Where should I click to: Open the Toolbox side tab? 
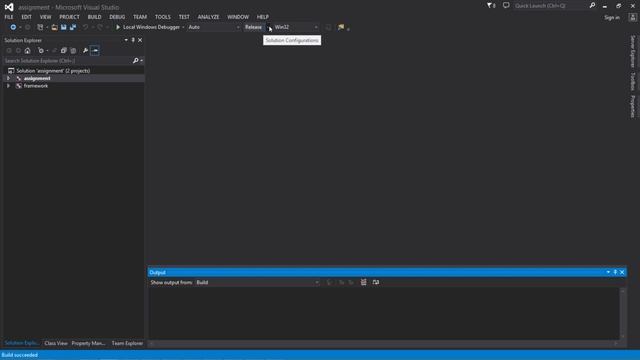633,81
